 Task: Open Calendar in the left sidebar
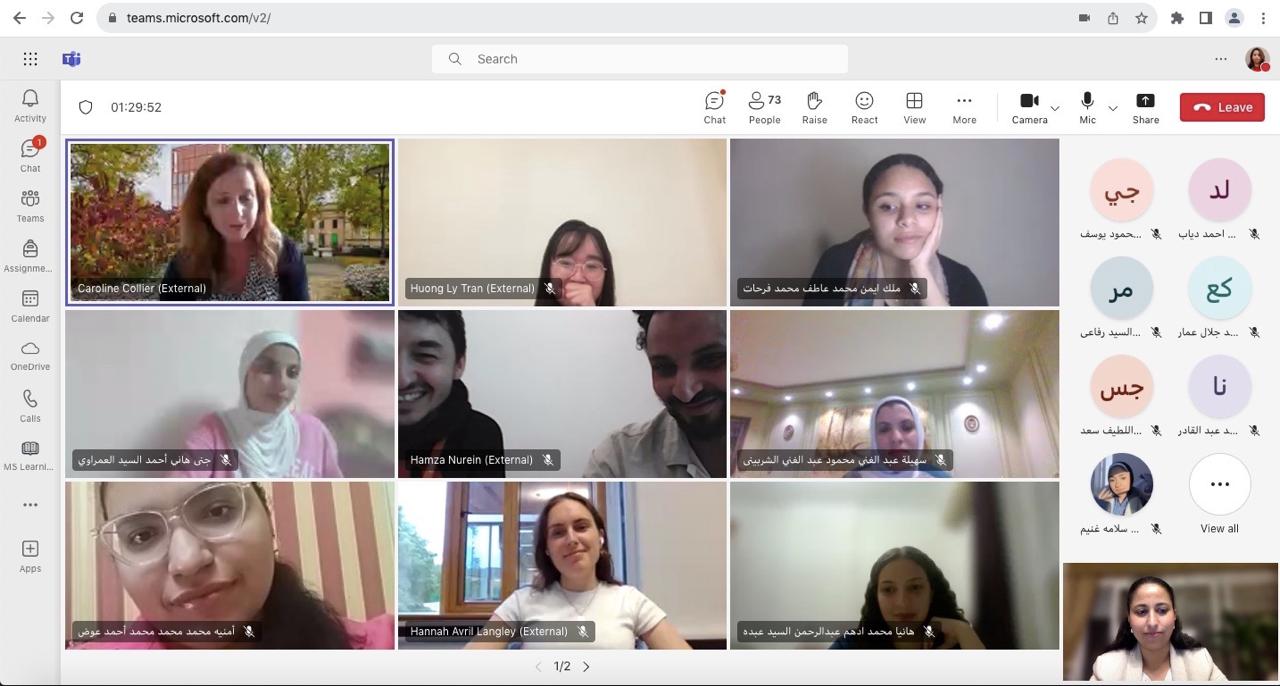pos(30,305)
